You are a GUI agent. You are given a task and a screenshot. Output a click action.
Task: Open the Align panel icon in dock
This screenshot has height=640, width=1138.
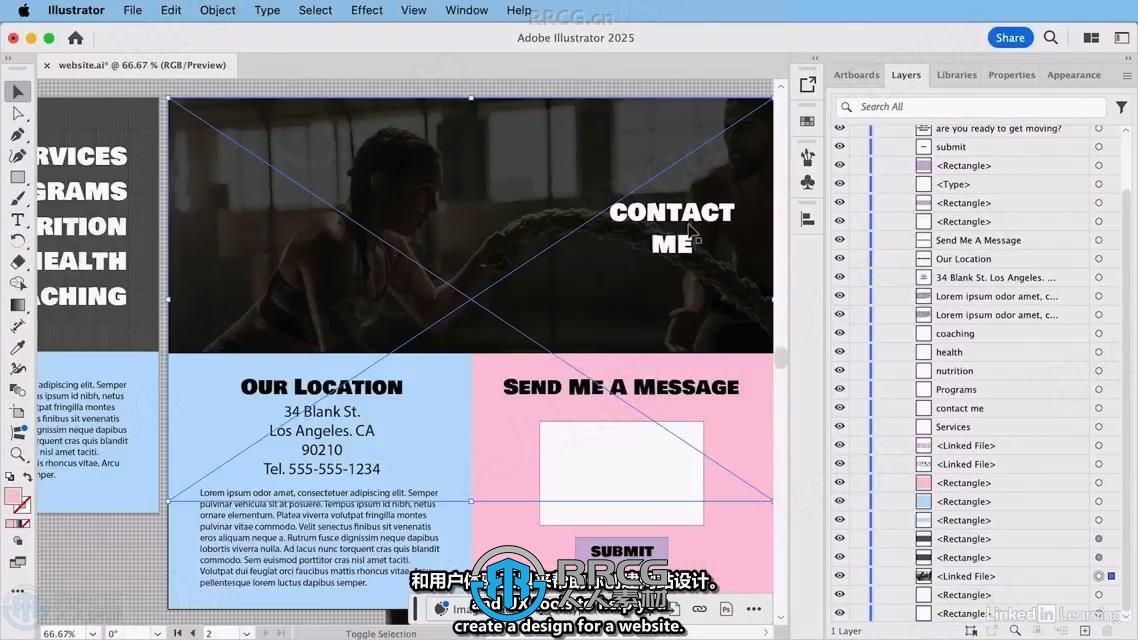point(807,219)
